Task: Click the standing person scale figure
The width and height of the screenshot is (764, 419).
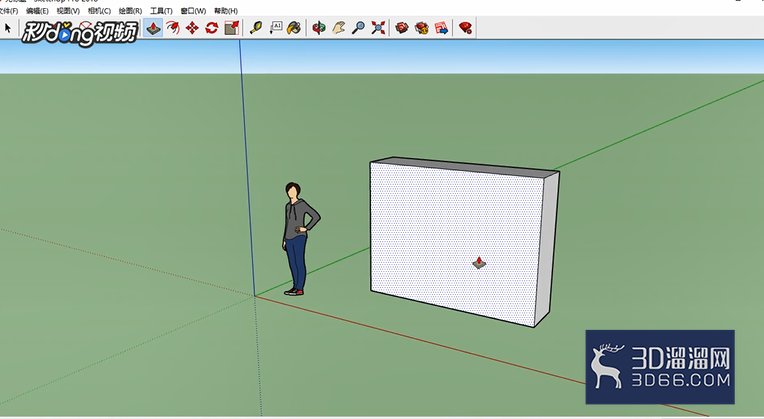Action: click(x=298, y=239)
